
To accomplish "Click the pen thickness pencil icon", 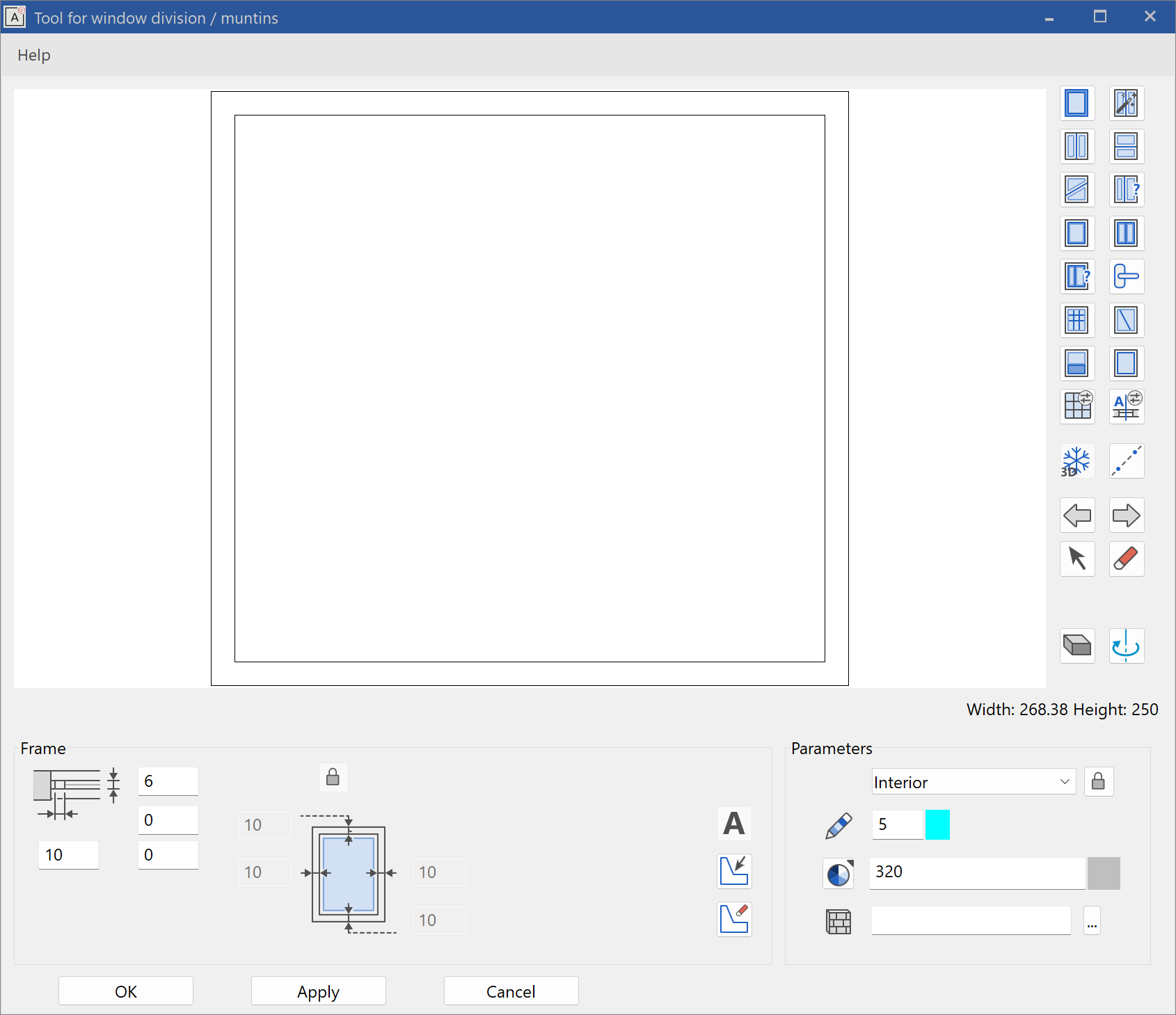I will (x=839, y=825).
